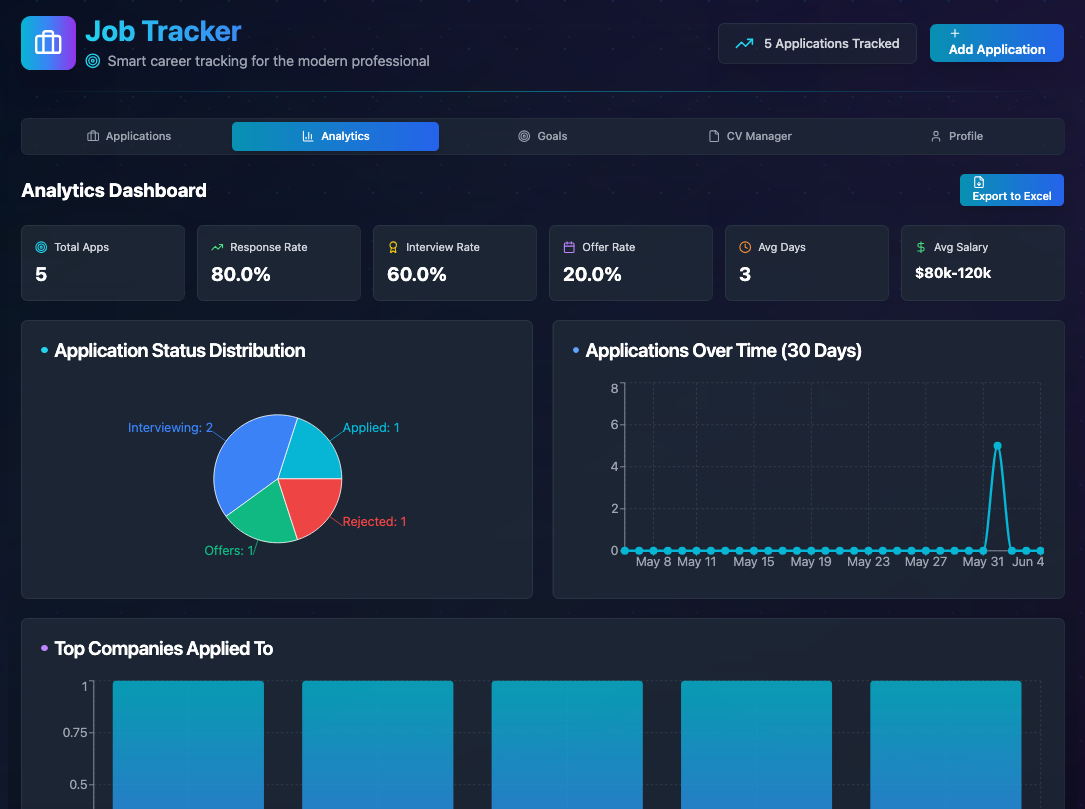1085x809 pixels.
Task: Click the dollar icon on Avg Salary card
Action: (921, 247)
